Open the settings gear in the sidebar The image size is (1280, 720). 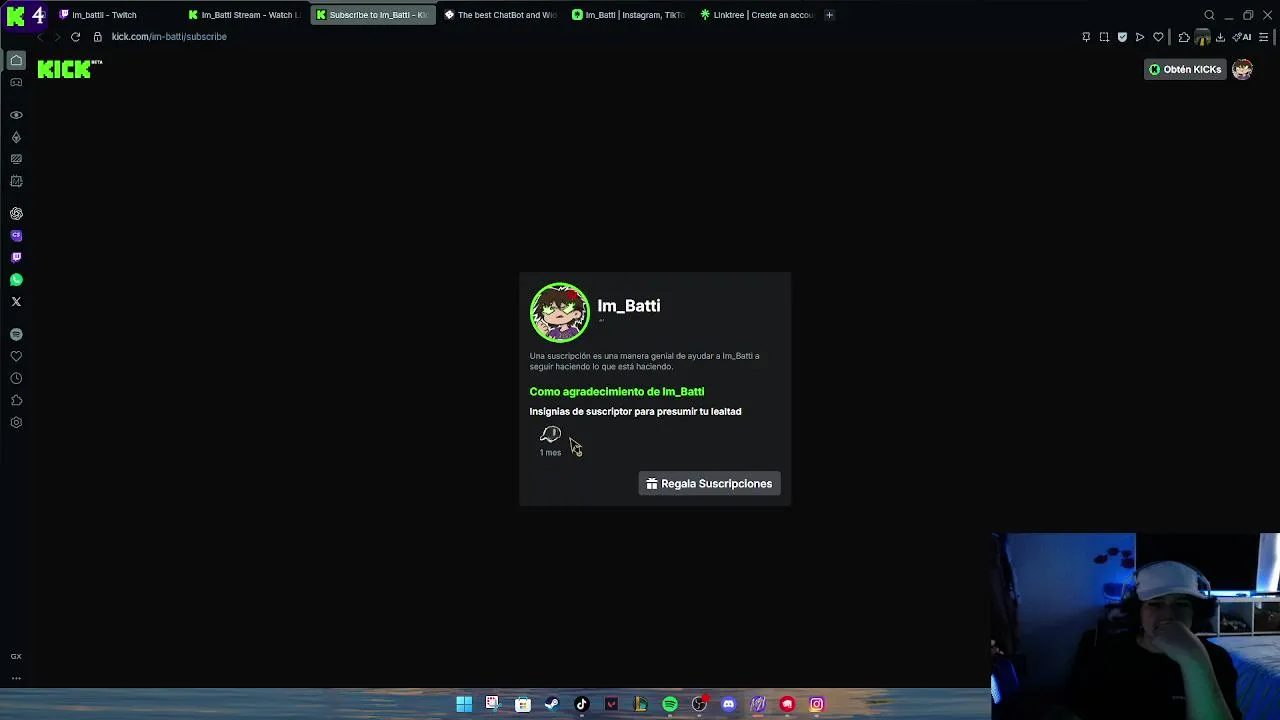16,423
